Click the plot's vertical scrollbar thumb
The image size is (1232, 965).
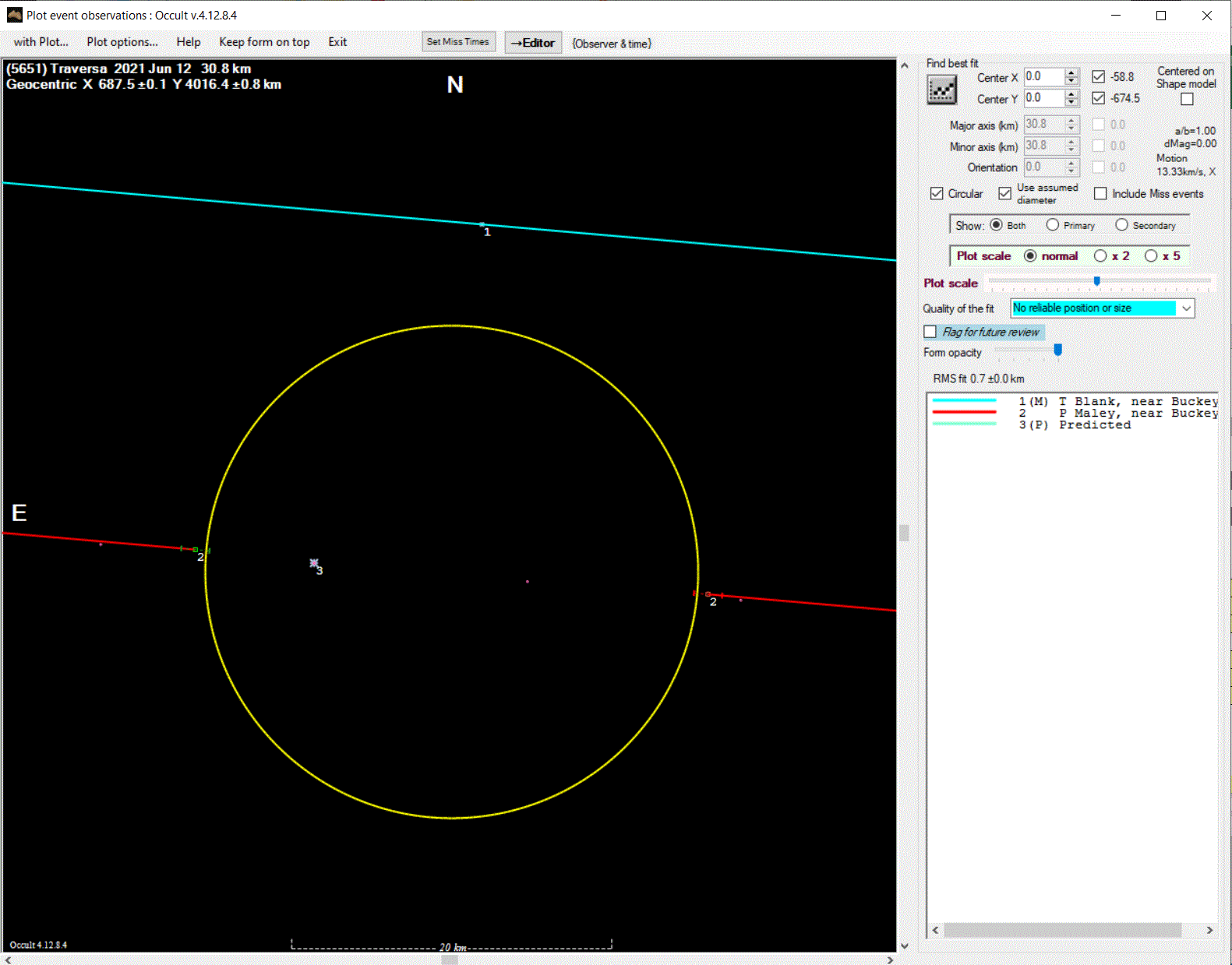[x=904, y=533]
